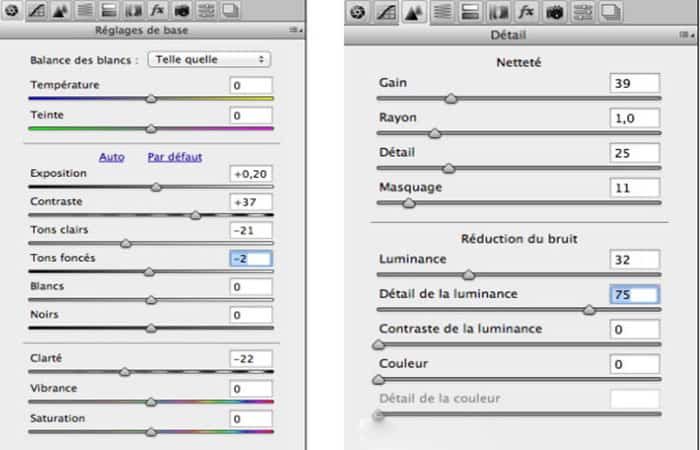
Task: Click Contraste de la luminance slider handle
Action: click(378, 345)
